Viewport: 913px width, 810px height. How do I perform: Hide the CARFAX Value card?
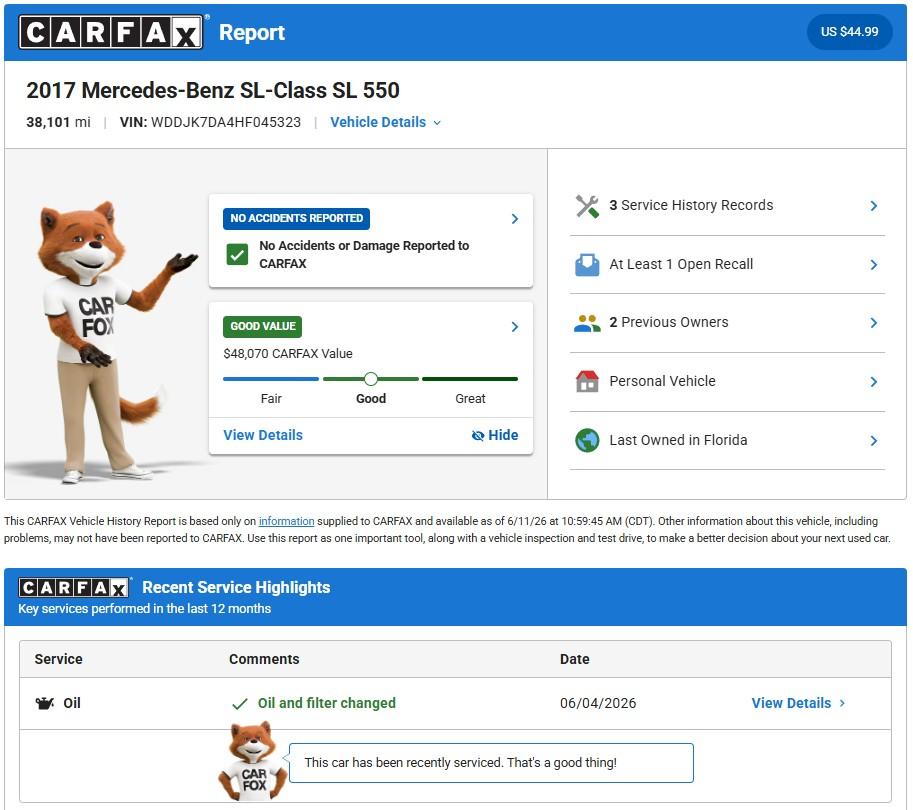click(x=495, y=435)
